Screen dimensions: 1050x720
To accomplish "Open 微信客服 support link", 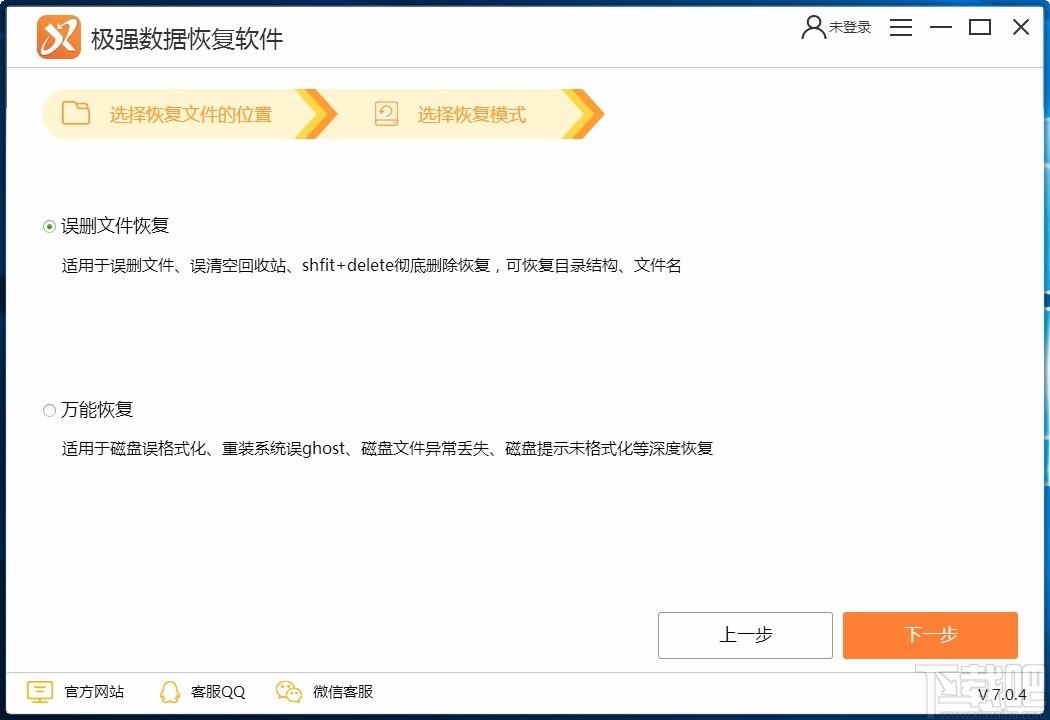I will [x=342, y=692].
